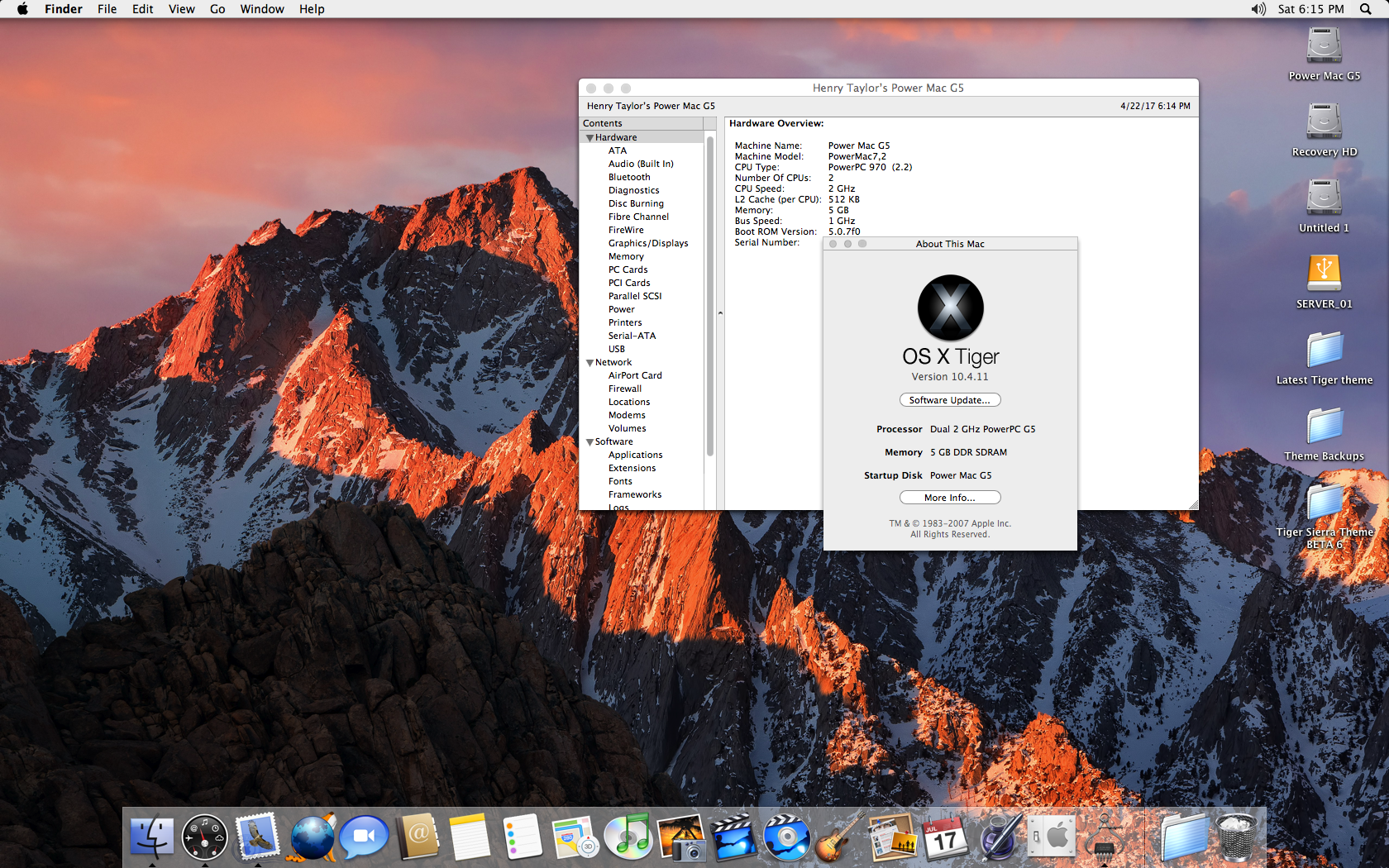Open the Reminders list dock icon

523,837
